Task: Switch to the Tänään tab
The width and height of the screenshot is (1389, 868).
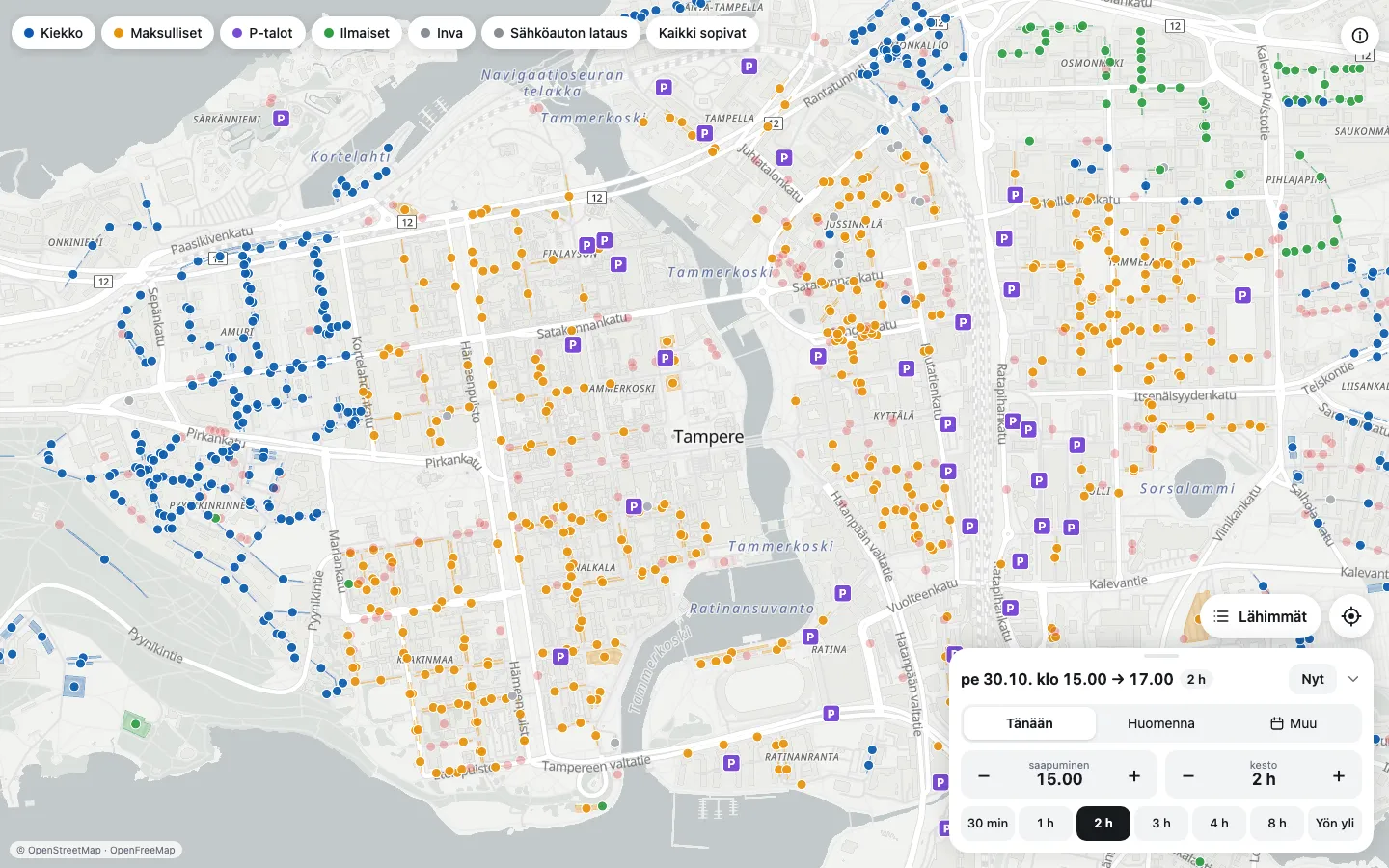Action: [1029, 723]
